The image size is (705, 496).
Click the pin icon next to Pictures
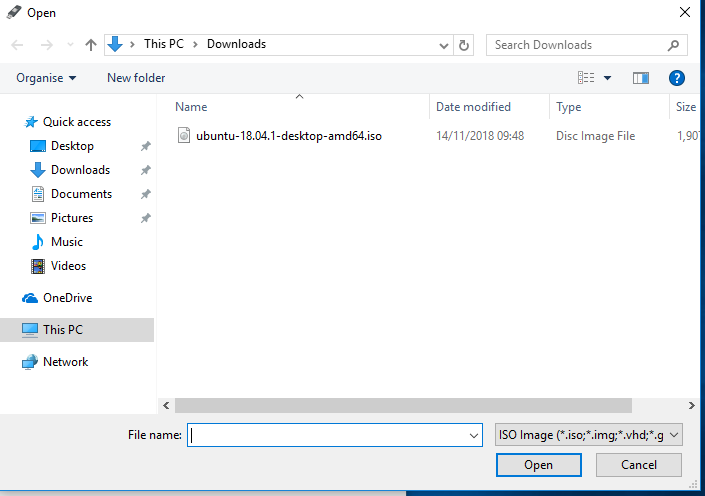(x=146, y=218)
